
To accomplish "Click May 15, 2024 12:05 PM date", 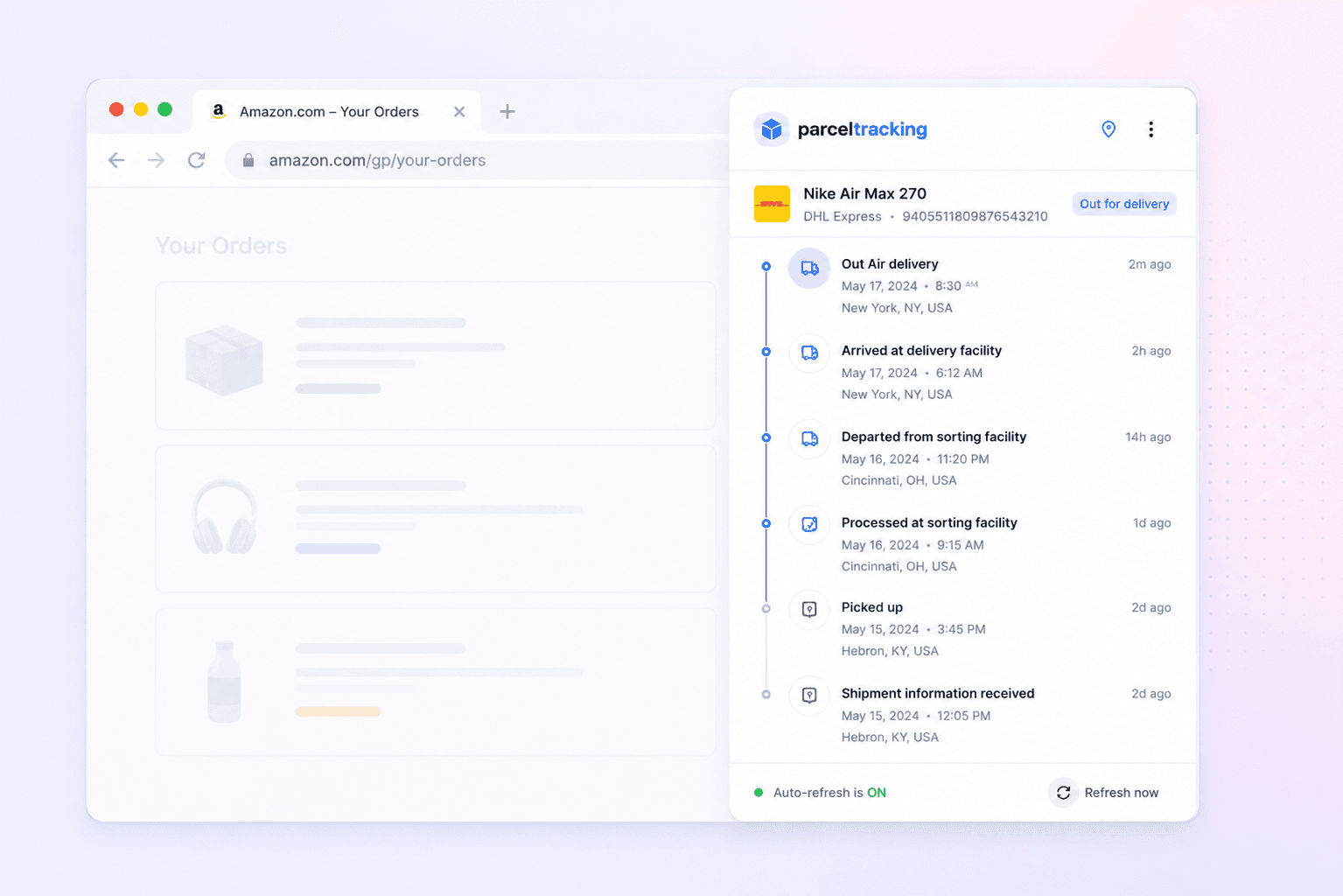I will tap(916, 716).
